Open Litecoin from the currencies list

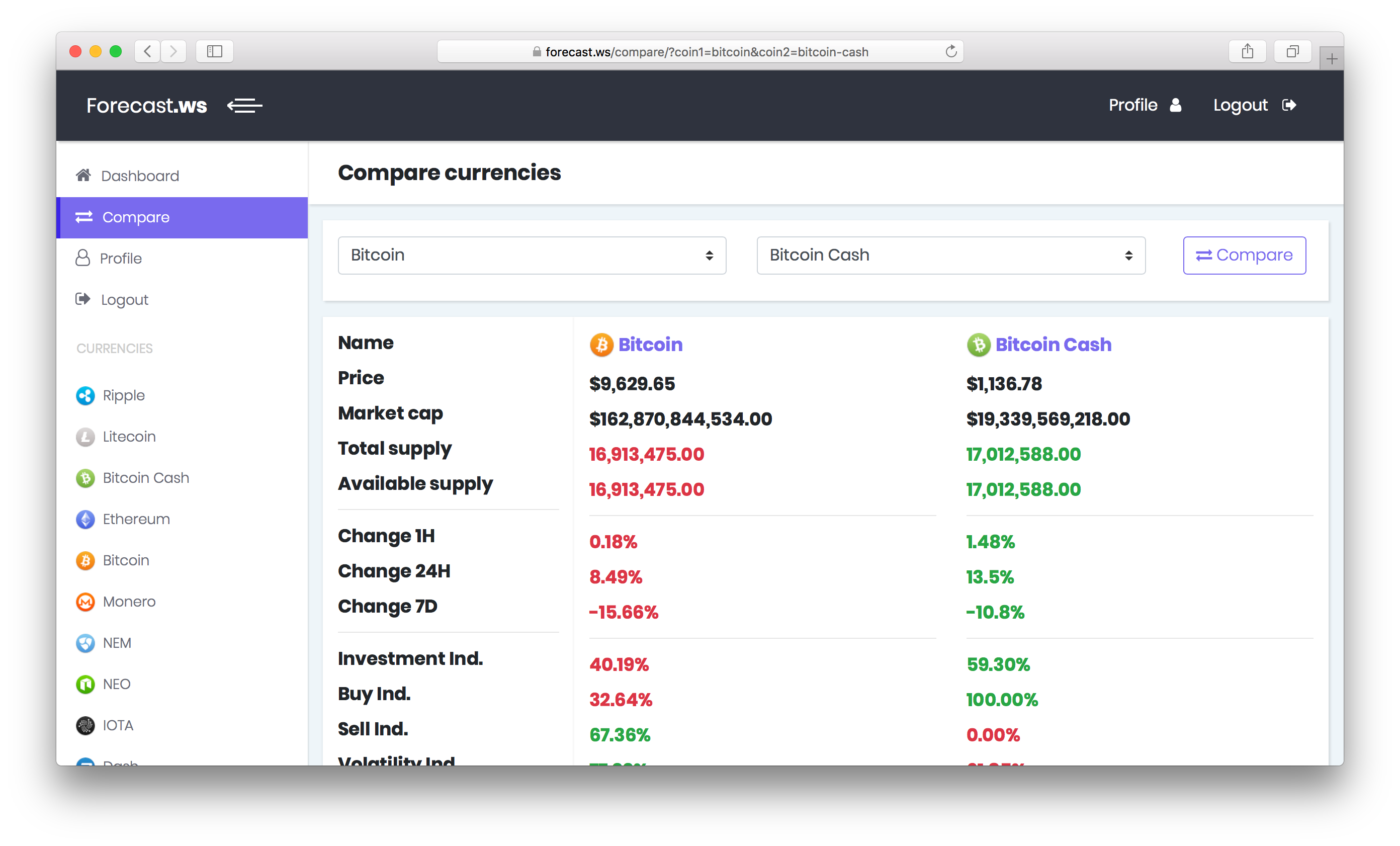pyautogui.click(x=129, y=437)
